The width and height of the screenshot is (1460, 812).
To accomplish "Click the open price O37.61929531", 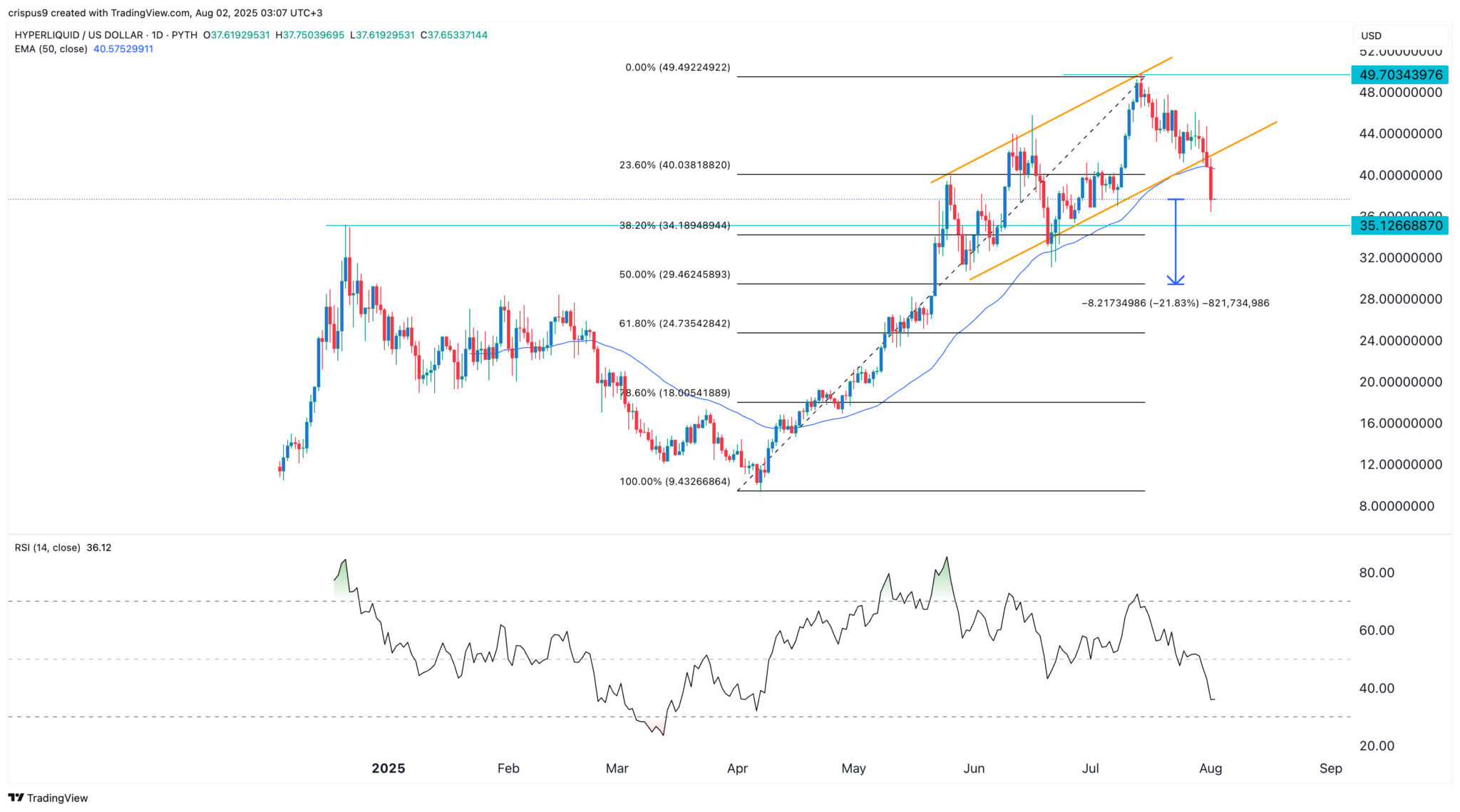I will [x=237, y=35].
